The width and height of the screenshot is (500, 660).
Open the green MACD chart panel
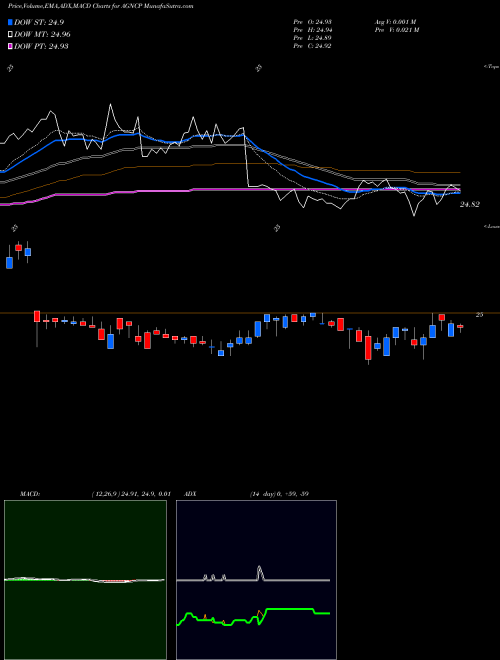coord(85,580)
